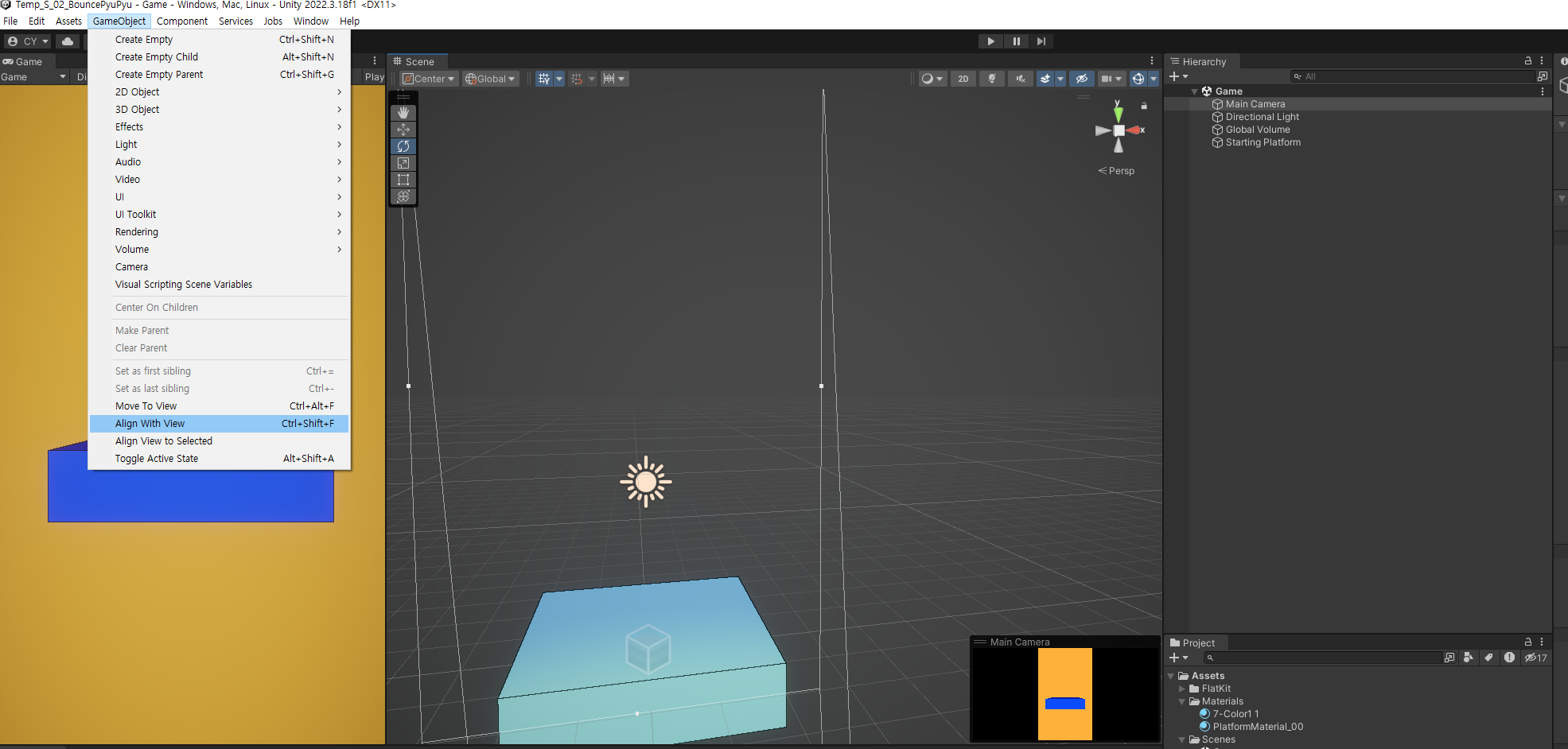Open draw mode shading dropdown
This screenshot has height=749, width=1568.
pyautogui.click(x=932, y=79)
